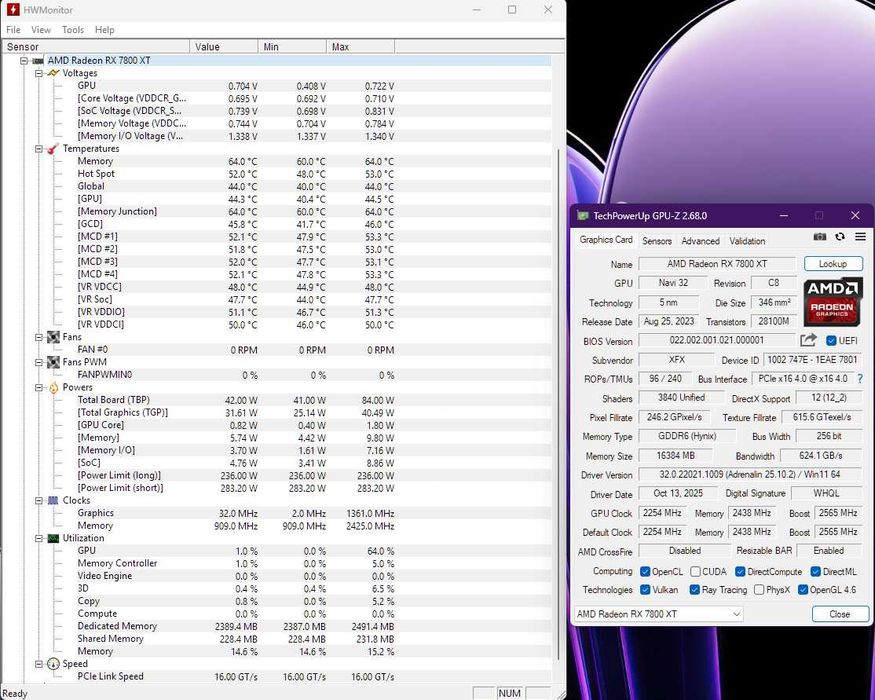Screen dimensions: 875x700
Task: Collapse the Temperatures tree branch
Action: (x=39, y=148)
